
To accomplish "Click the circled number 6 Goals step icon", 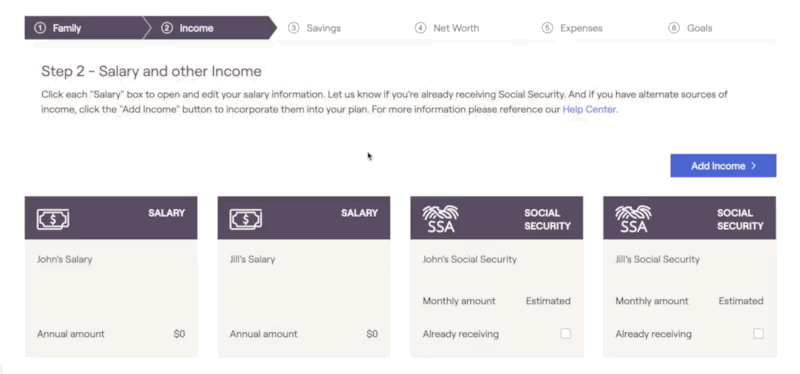I will [674, 28].
